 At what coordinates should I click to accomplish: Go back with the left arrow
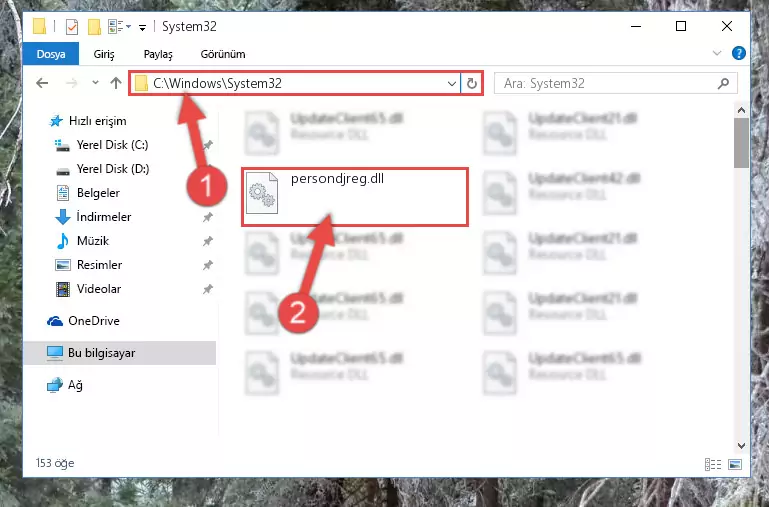[x=42, y=83]
